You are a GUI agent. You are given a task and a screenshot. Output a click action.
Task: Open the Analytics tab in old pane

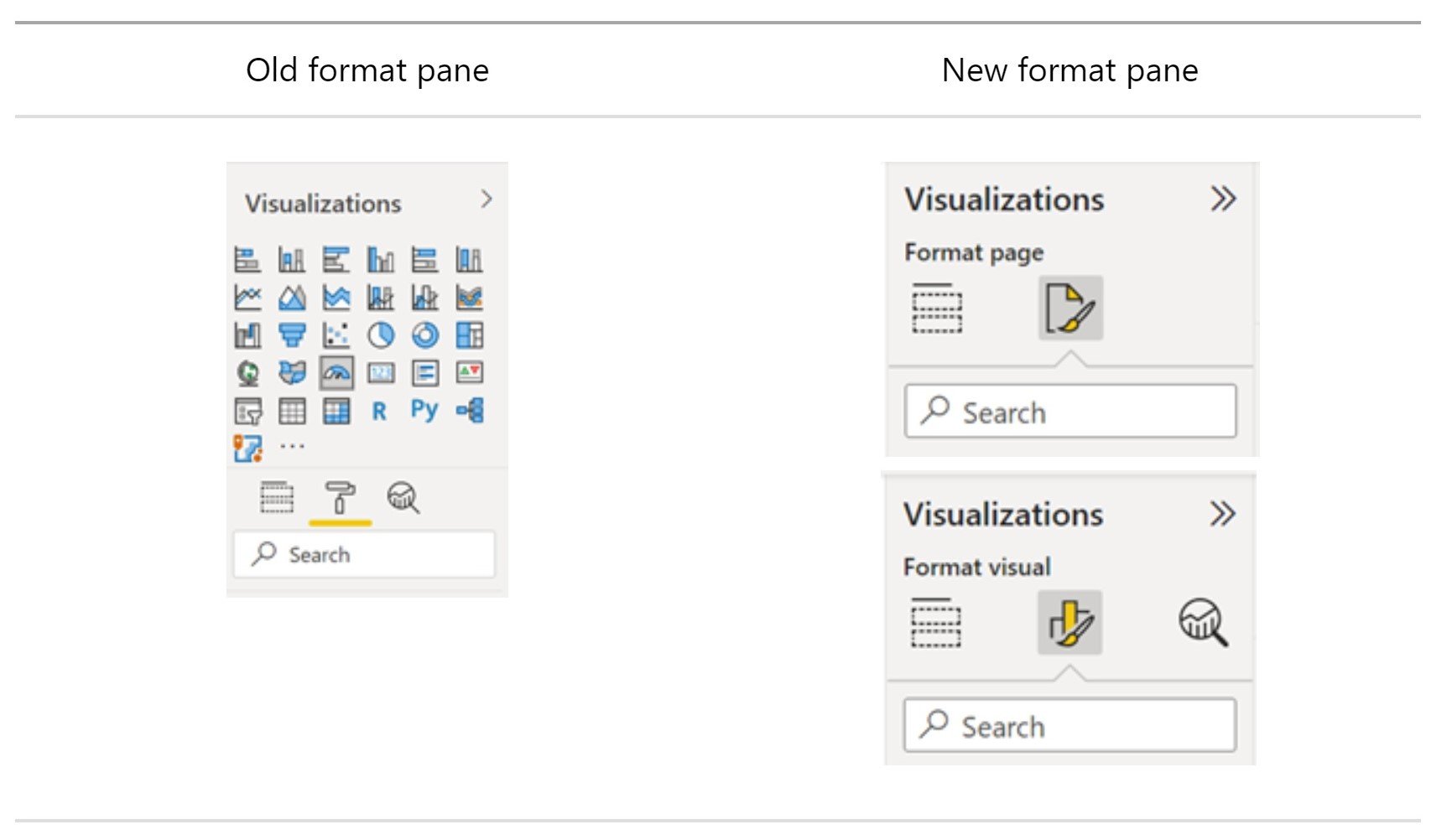pyautogui.click(x=403, y=498)
